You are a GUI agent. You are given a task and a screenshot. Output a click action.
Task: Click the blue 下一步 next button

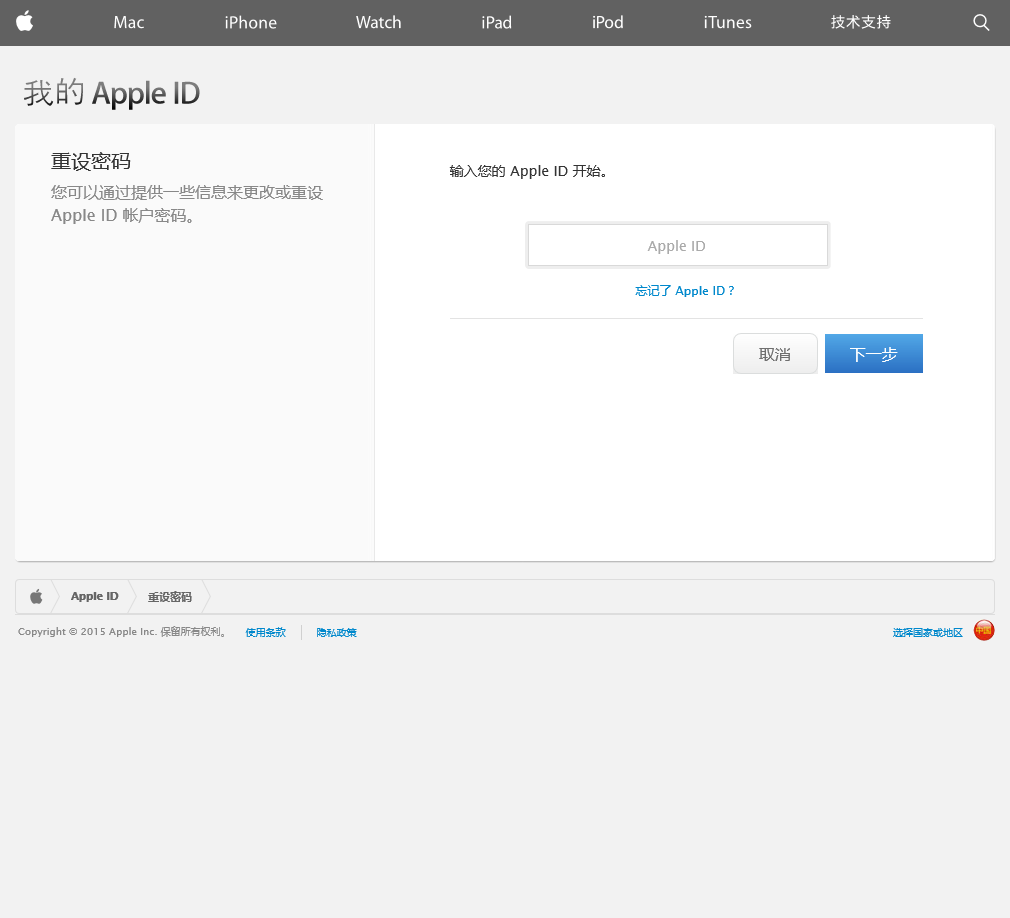pyautogui.click(x=873, y=354)
